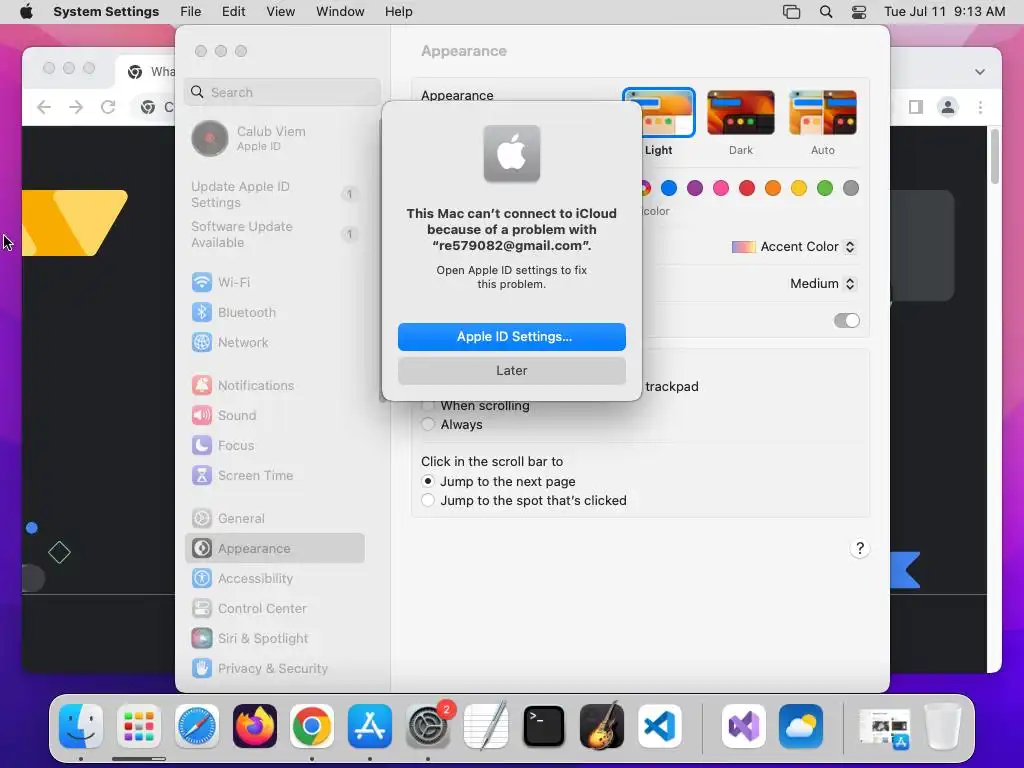Open Privacy & Security settings

[274, 669]
